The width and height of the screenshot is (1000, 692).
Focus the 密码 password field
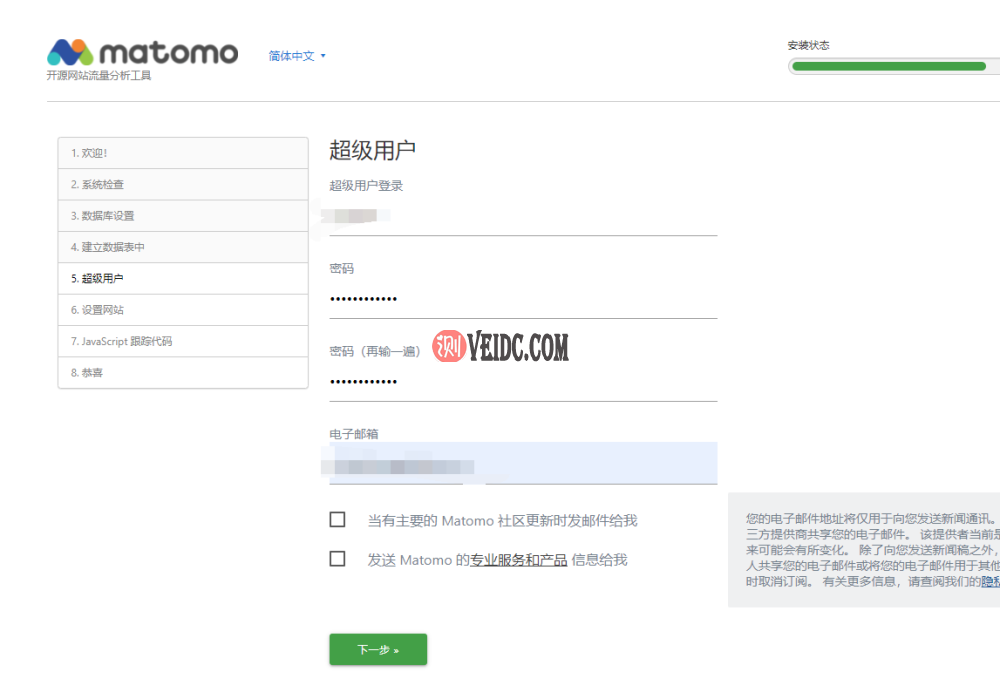[523, 298]
